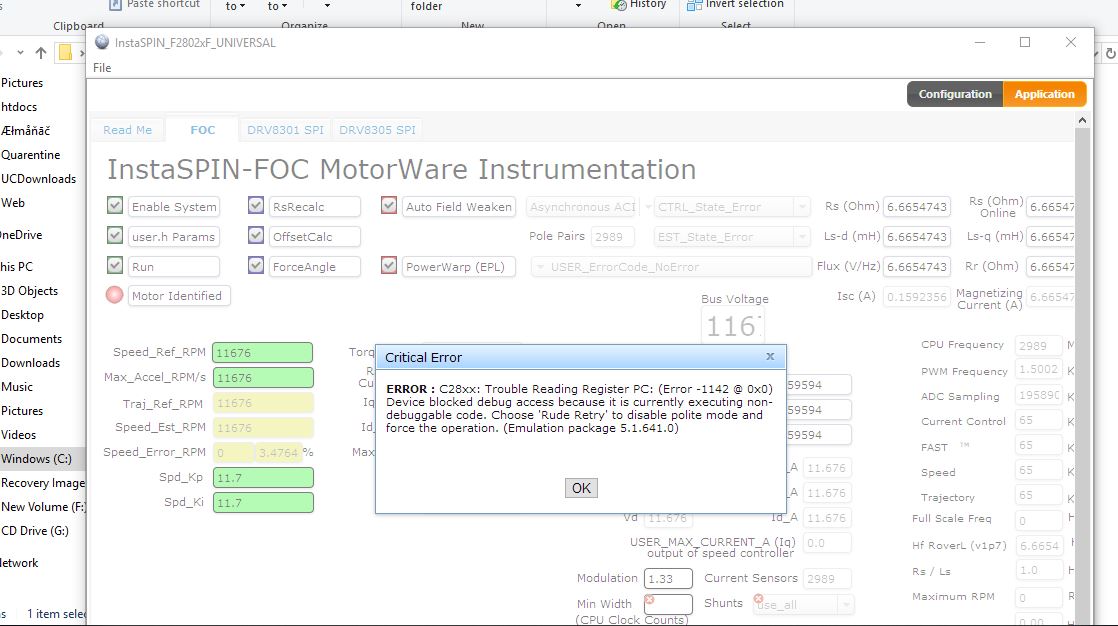Click the Refresh icon in File Explorer
This screenshot has height=626, width=1118.
[x=1110, y=53]
